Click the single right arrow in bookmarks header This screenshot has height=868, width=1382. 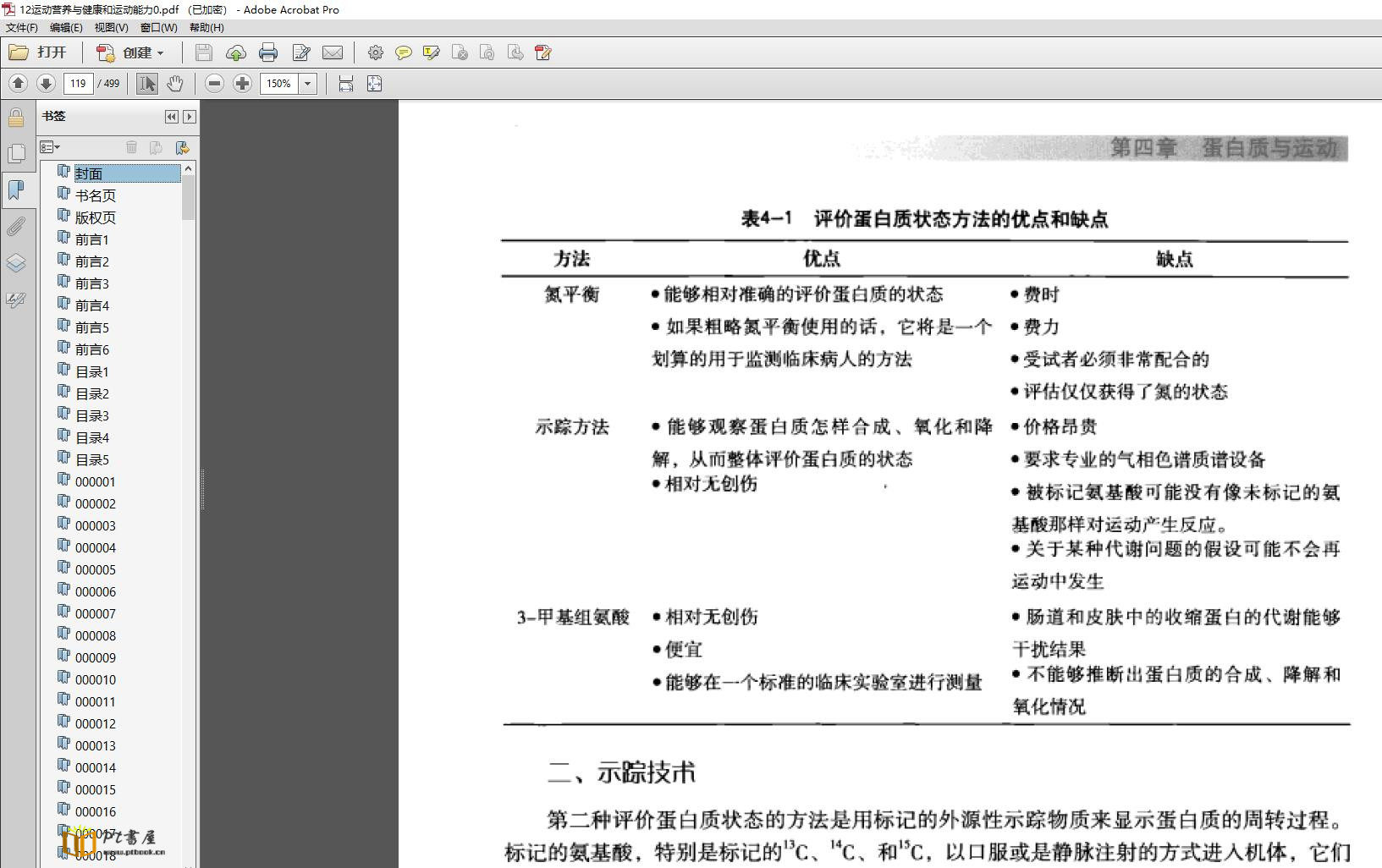tap(190, 117)
